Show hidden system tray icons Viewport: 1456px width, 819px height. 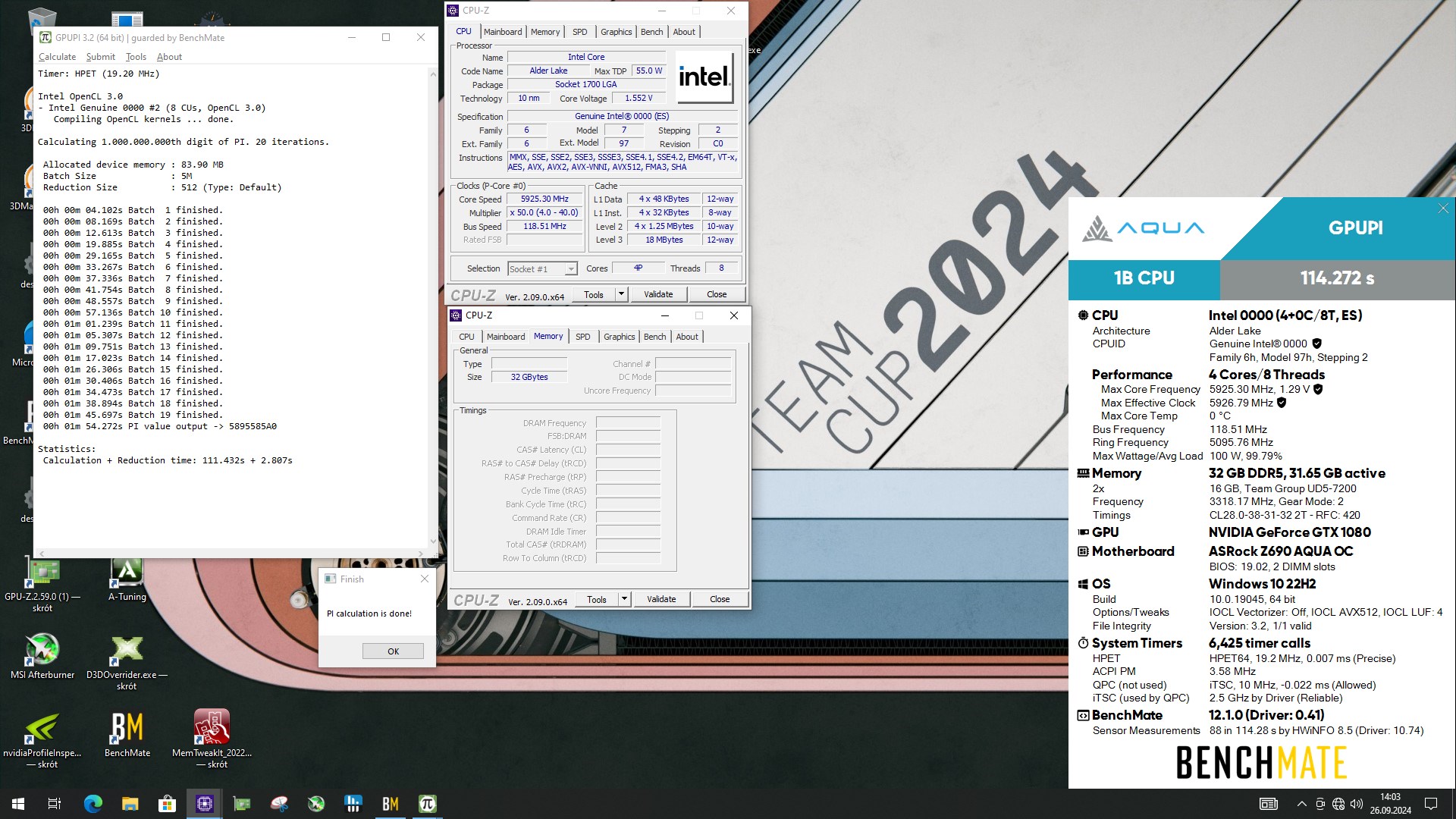pos(1302,804)
